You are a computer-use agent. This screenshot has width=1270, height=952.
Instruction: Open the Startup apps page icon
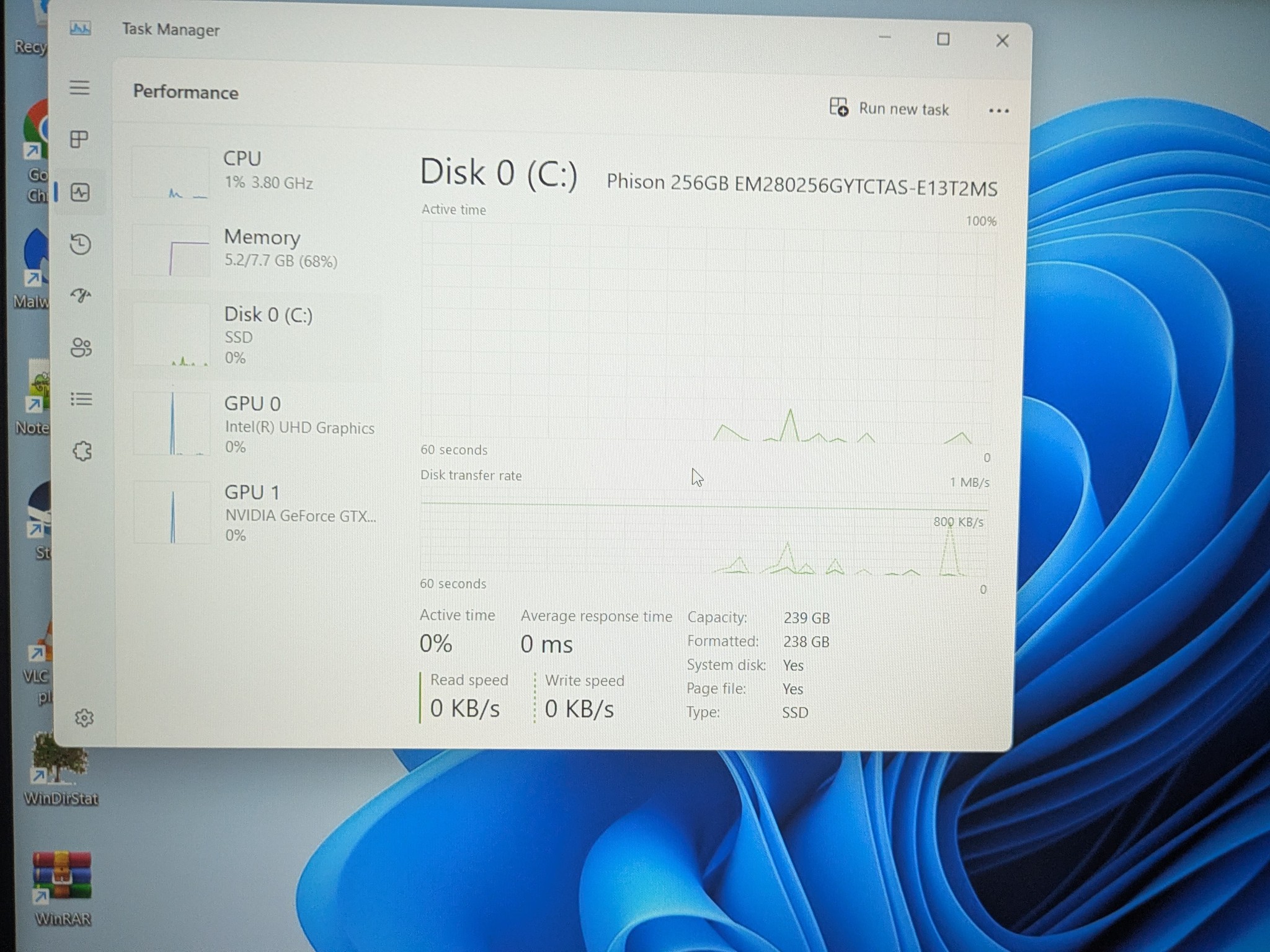[x=81, y=295]
